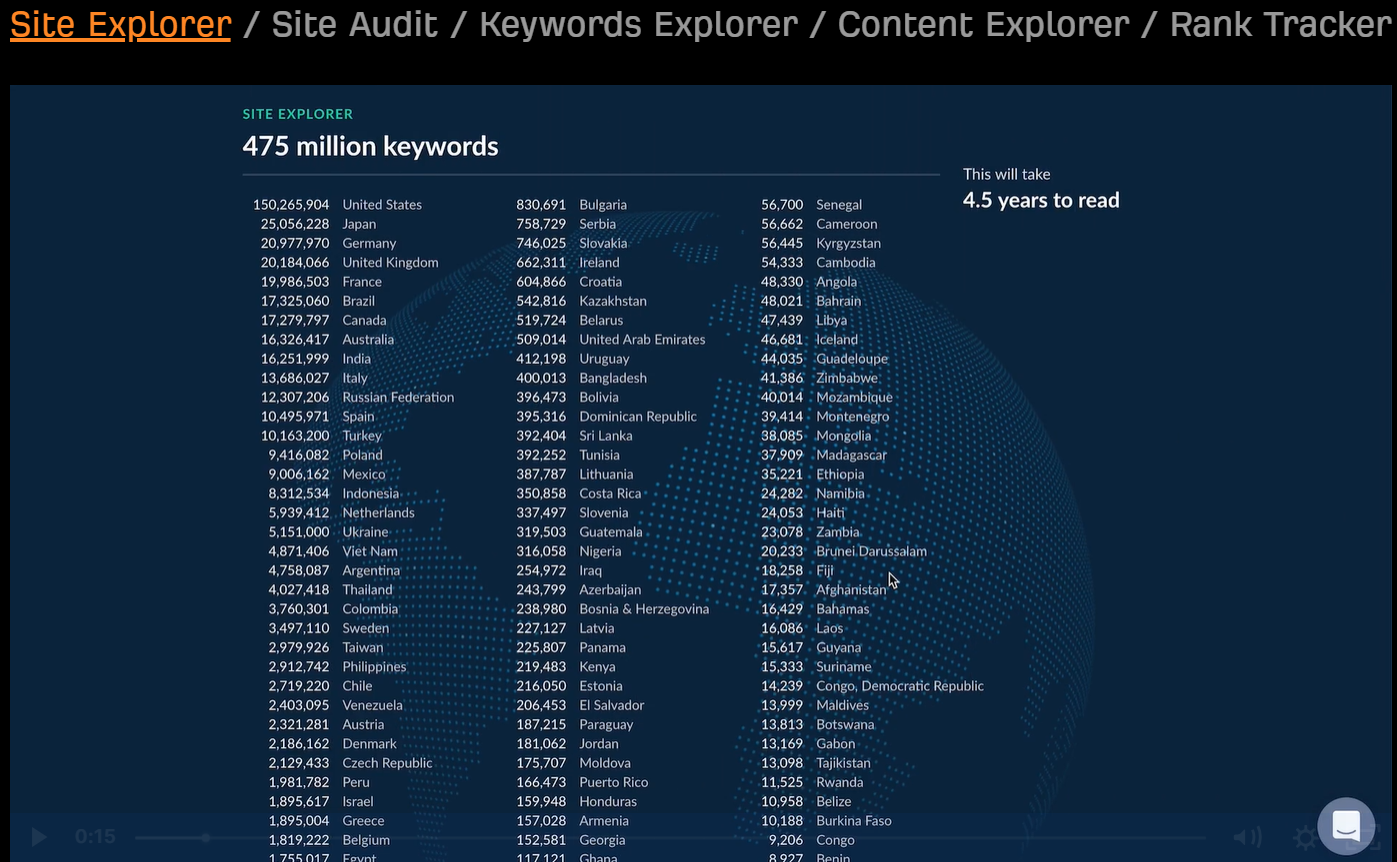Screen dimensions: 1397x862
Task: Select the Nigeria row
Action: coord(569,551)
